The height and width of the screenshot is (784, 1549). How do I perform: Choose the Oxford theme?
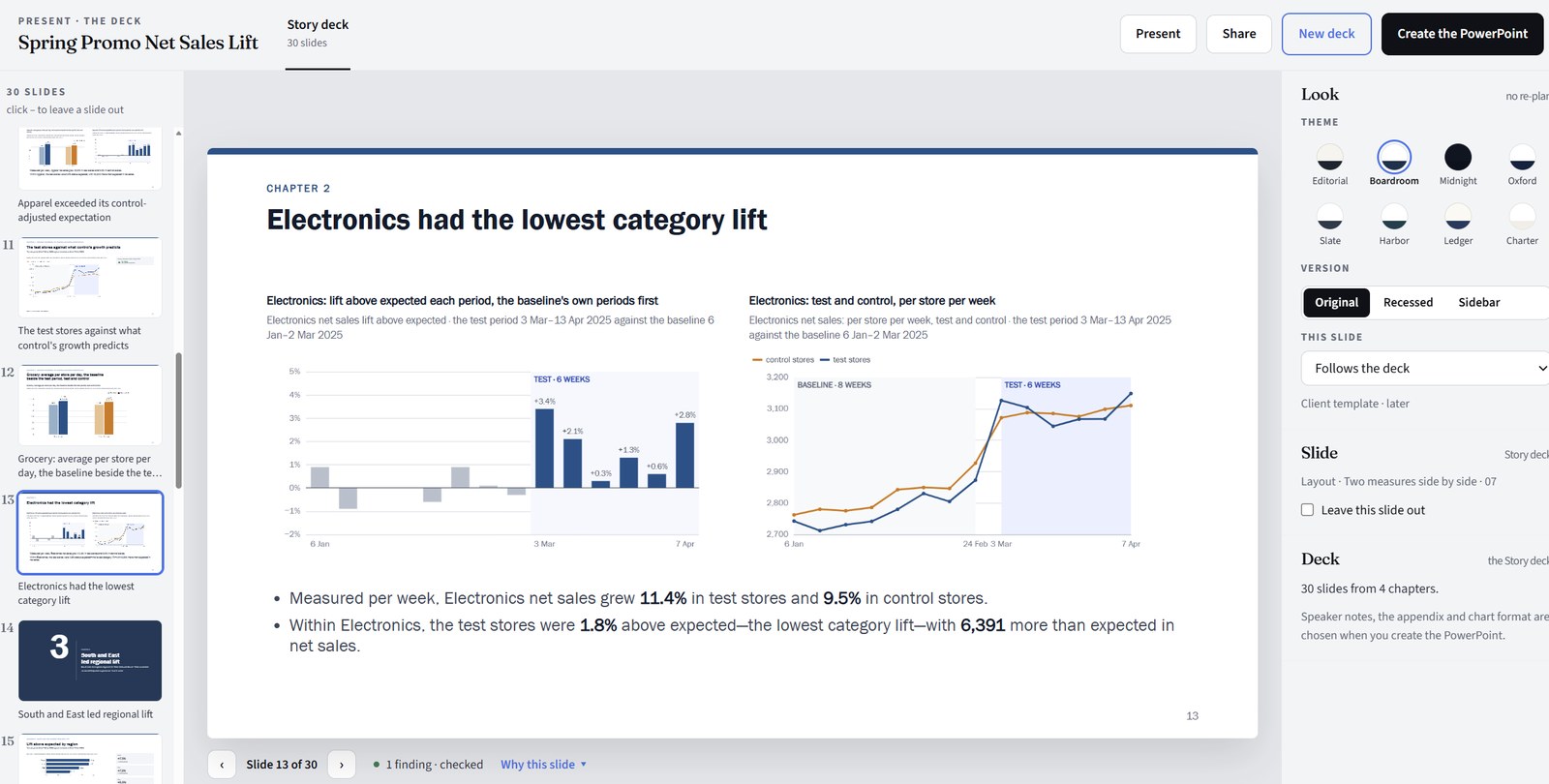(x=1522, y=157)
